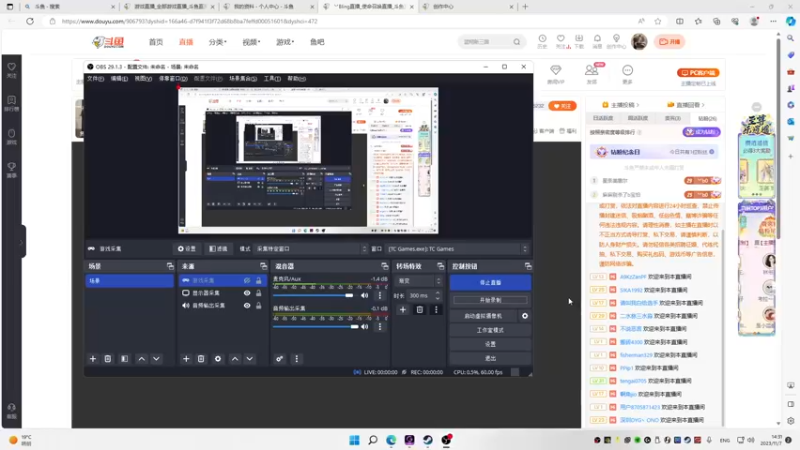This screenshot has width=800, height=450.
Task: Click the search magnifier in Douyu search box
Action: click(517, 42)
